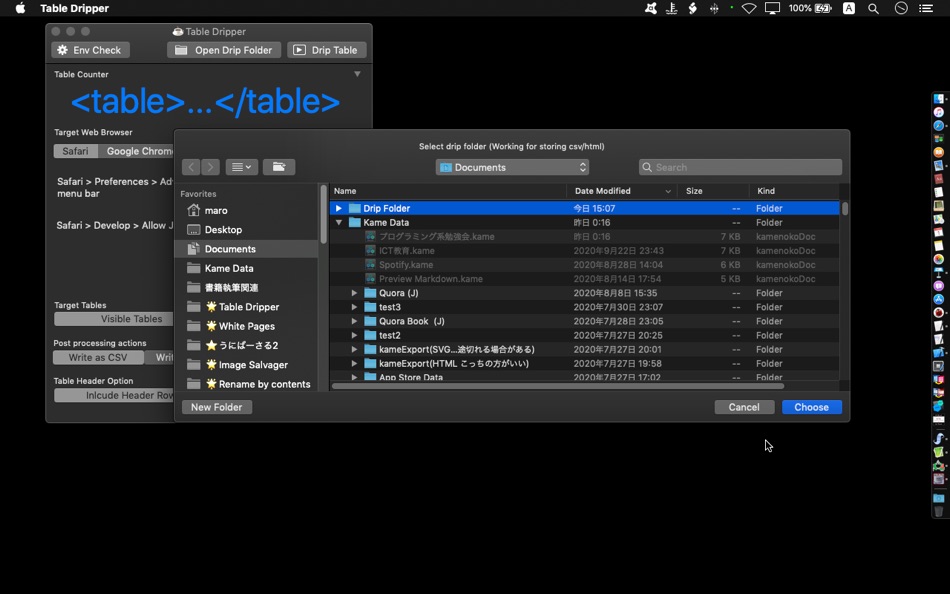Click the Search field

740,167
